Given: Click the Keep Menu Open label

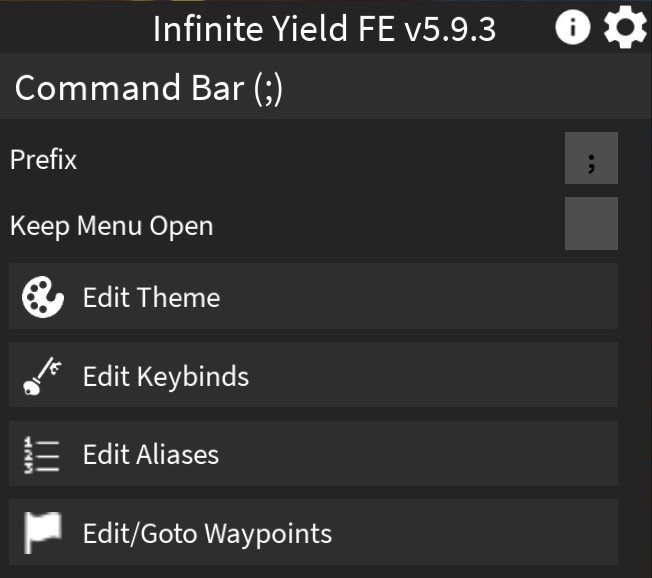Looking at the screenshot, I should [111, 226].
